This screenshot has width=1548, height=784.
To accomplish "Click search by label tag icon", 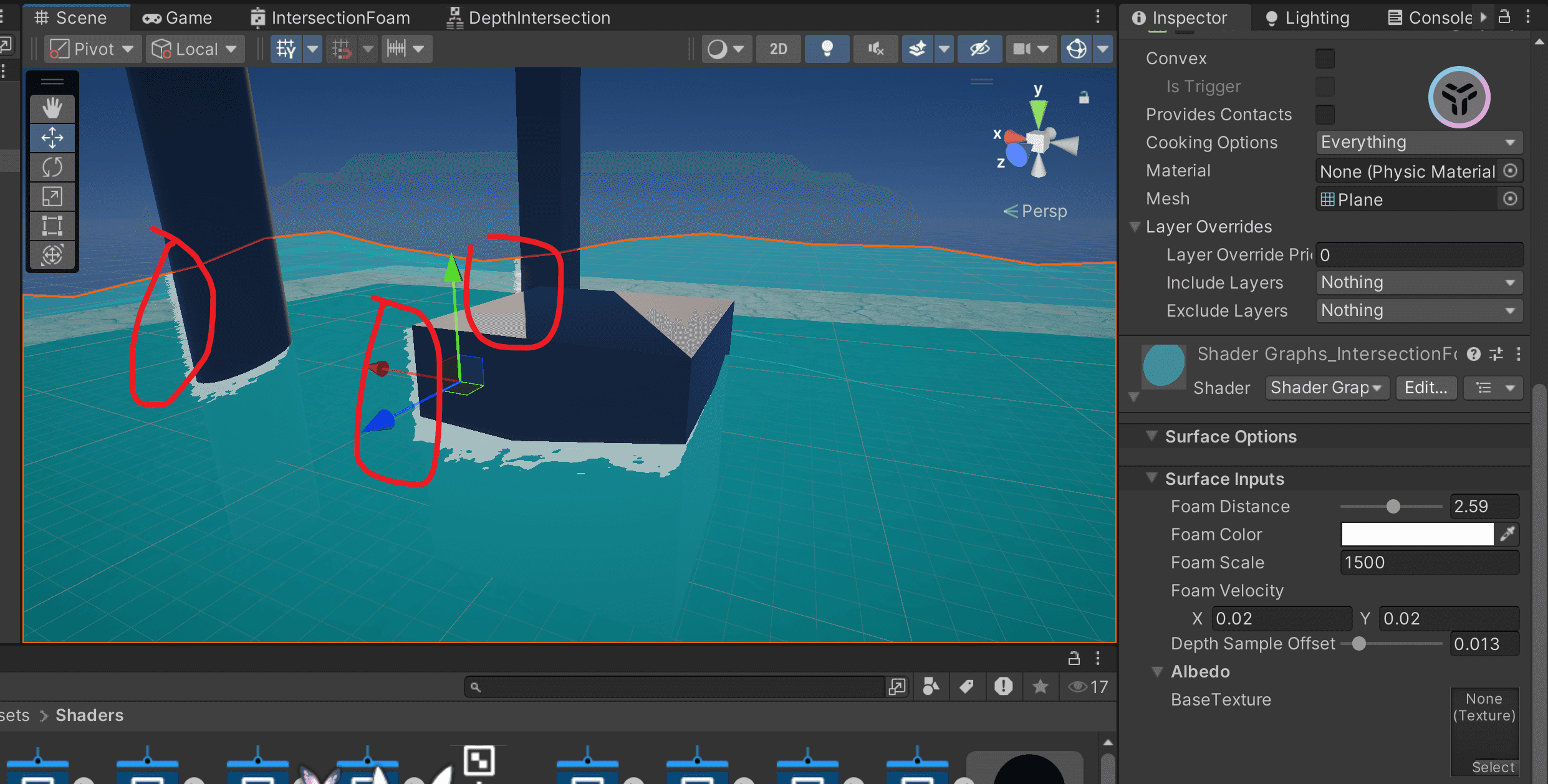I will (x=967, y=687).
